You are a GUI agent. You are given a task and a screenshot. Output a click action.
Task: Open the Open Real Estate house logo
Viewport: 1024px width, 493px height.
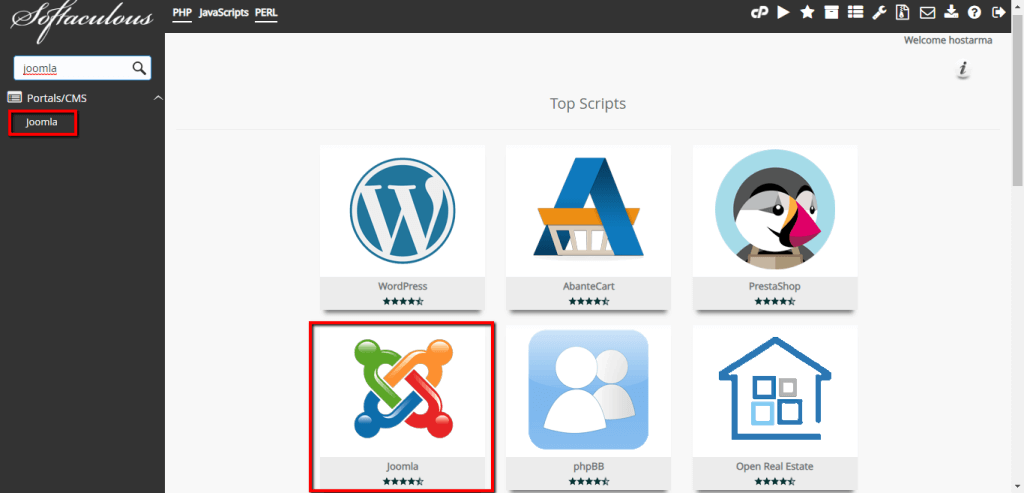pyautogui.click(x=775, y=391)
